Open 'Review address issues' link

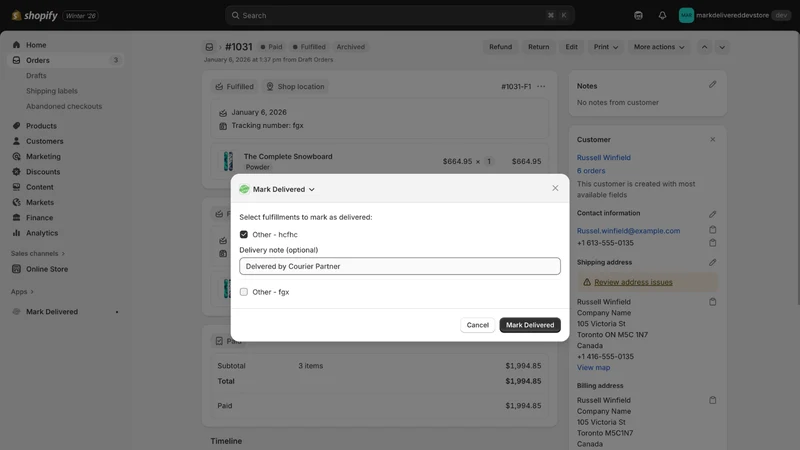[x=633, y=282]
